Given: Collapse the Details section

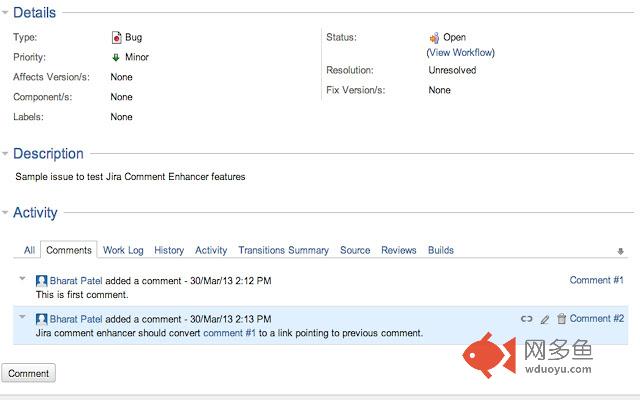Looking at the screenshot, I should point(5,13).
